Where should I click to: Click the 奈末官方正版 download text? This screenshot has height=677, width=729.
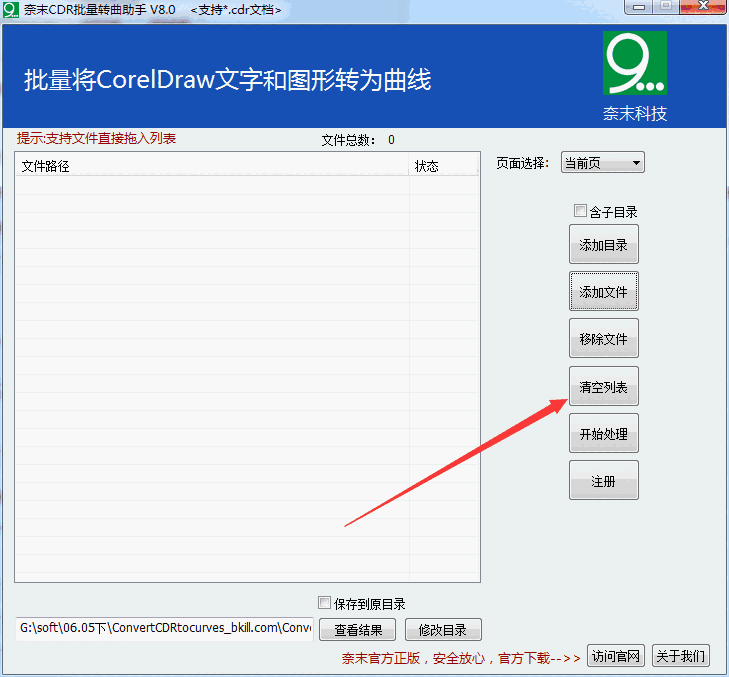point(461,658)
